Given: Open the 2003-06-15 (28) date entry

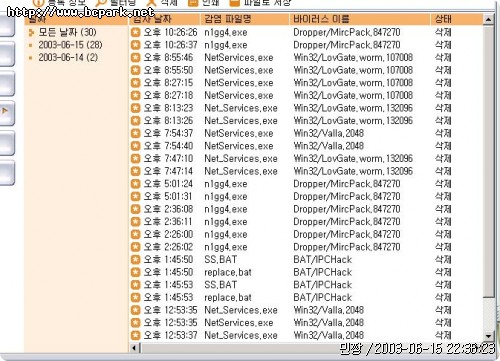Looking at the screenshot, I should pyautogui.click(x=70, y=45).
